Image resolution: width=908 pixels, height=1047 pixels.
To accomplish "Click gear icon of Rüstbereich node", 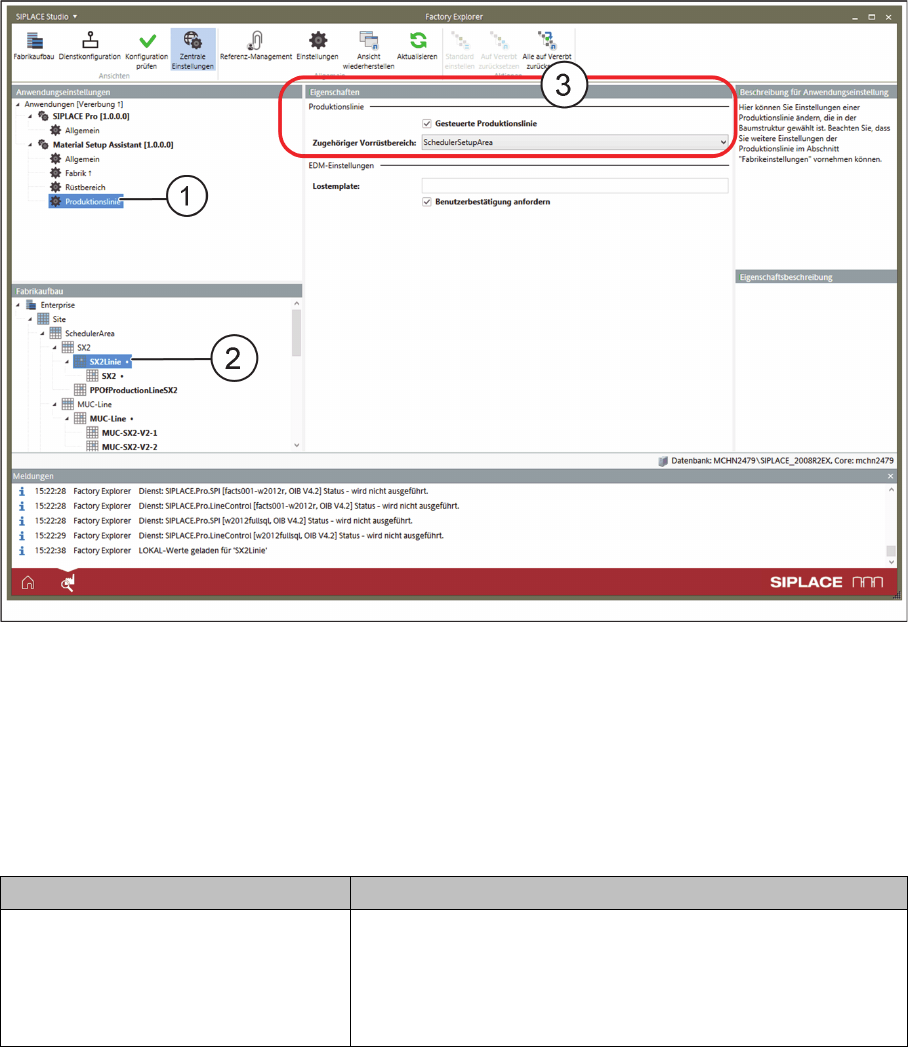I will [55, 187].
